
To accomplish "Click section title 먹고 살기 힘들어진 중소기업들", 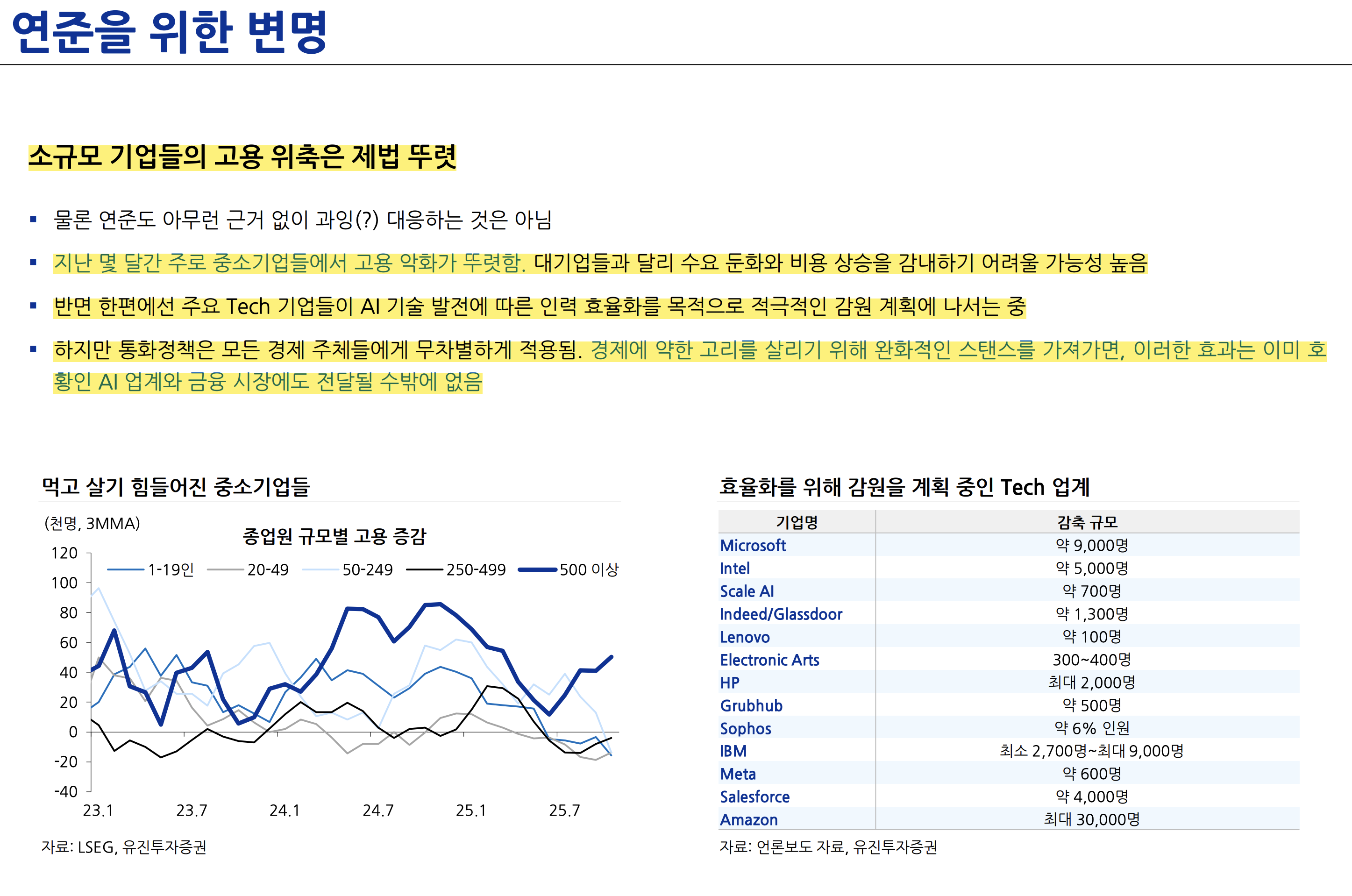I will pos(176,487).
